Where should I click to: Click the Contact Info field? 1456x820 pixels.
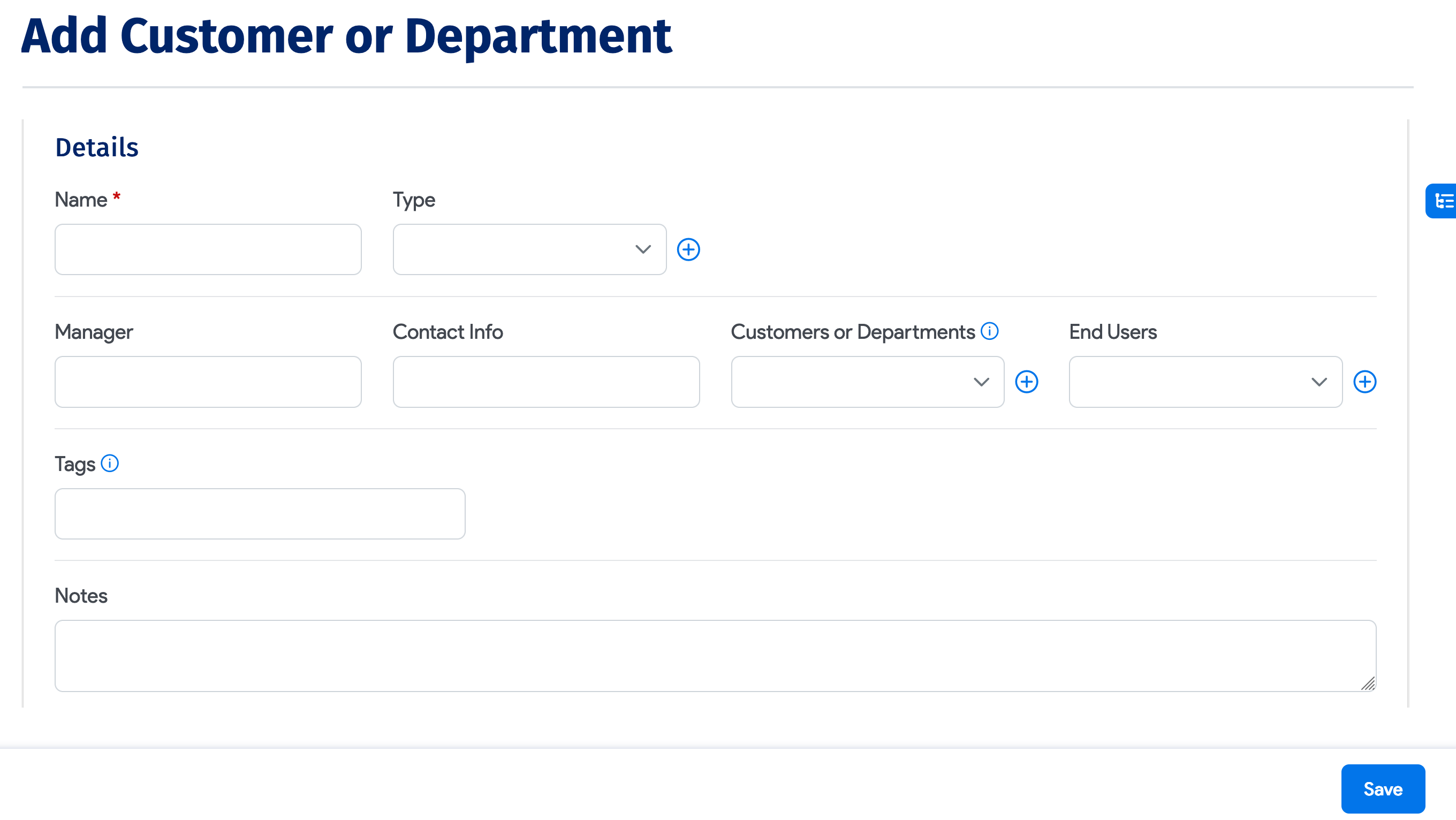coord(545,382)
